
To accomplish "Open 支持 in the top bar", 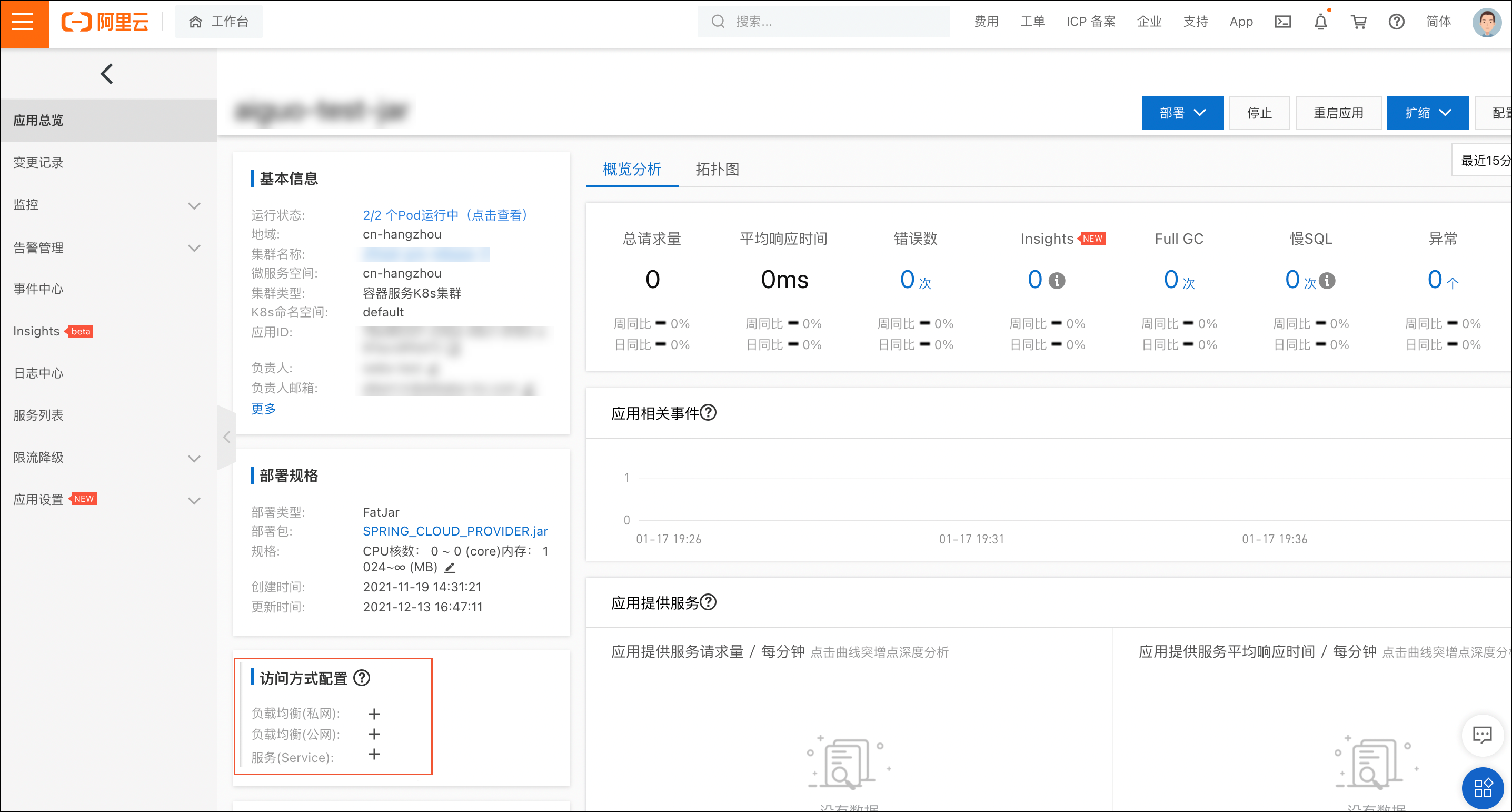I will pos(1196,22).
